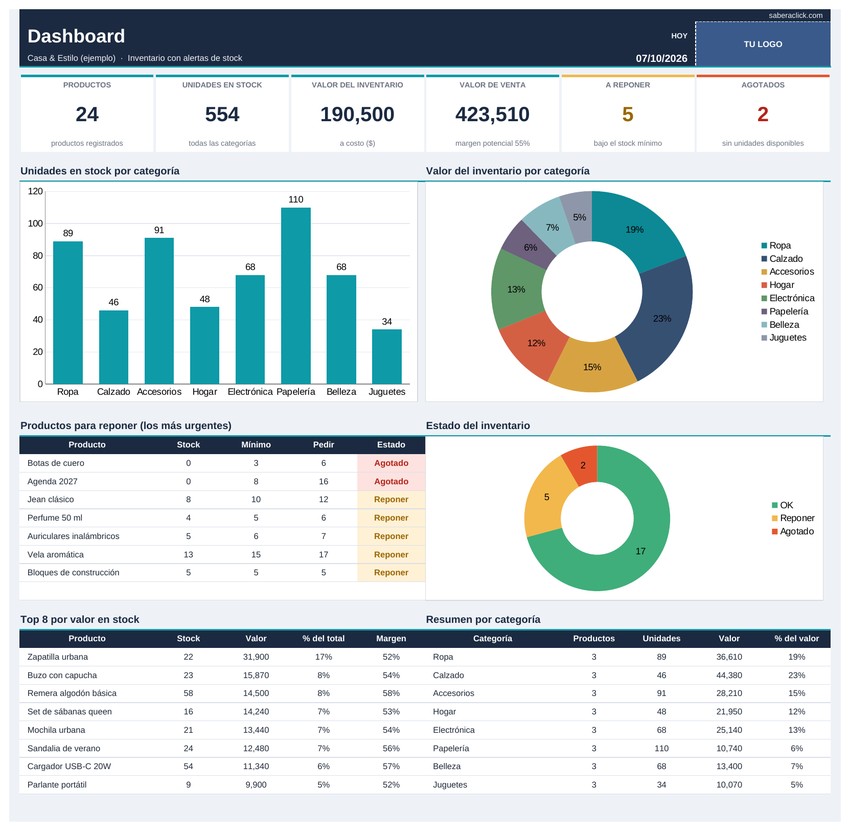The height and width of the screenshot is (831, 850).
Task: Open the saberaclick.com link
Action: click(795, 15)
